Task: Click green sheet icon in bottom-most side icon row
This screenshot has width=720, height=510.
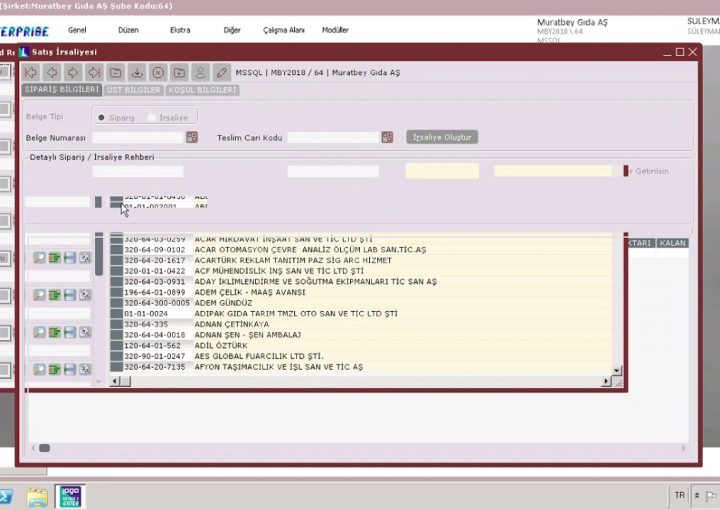Action: (55, 369)
